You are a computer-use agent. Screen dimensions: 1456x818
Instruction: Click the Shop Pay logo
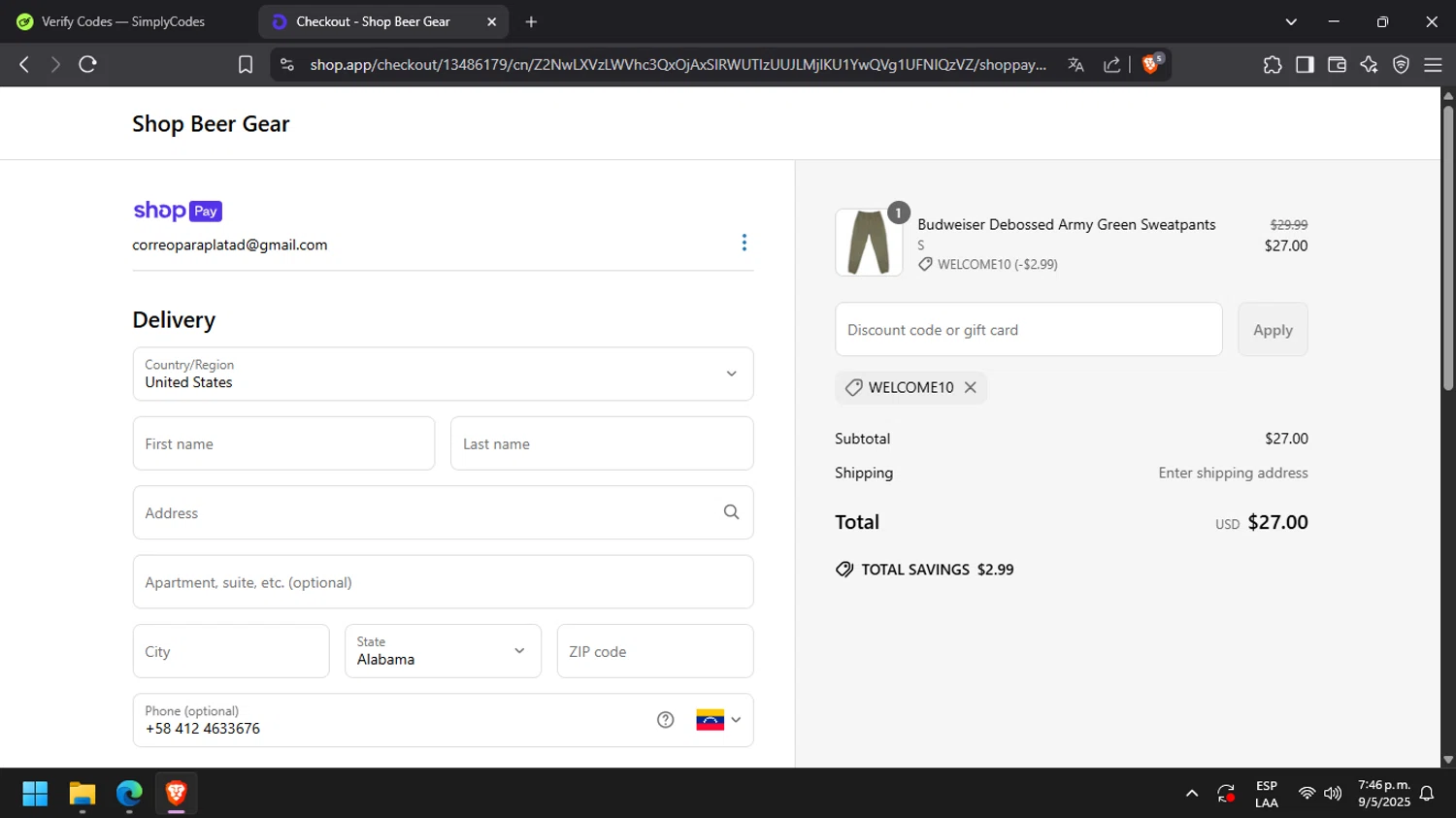[x=178, y=211]
